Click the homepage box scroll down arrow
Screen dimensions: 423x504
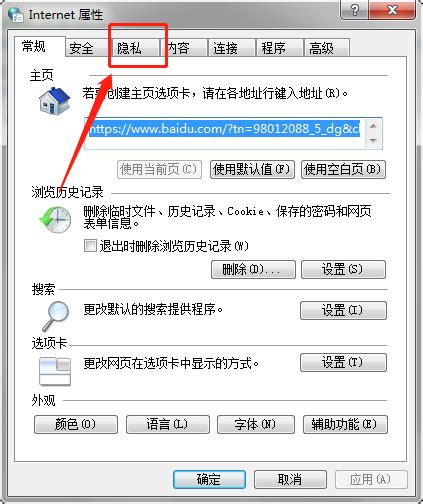tap(373, 141)
